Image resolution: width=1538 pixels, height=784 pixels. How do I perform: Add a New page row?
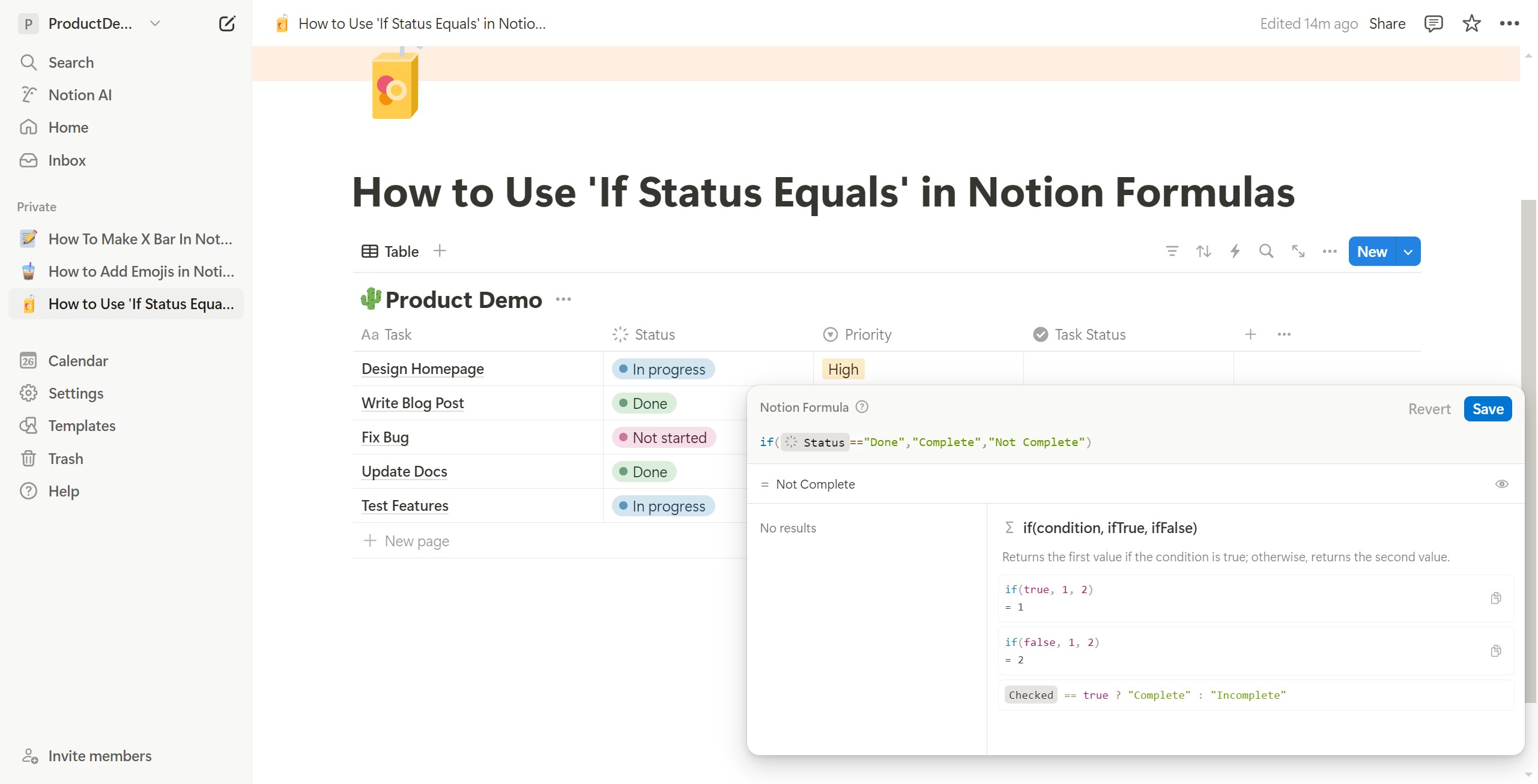(x=406, y=541)
